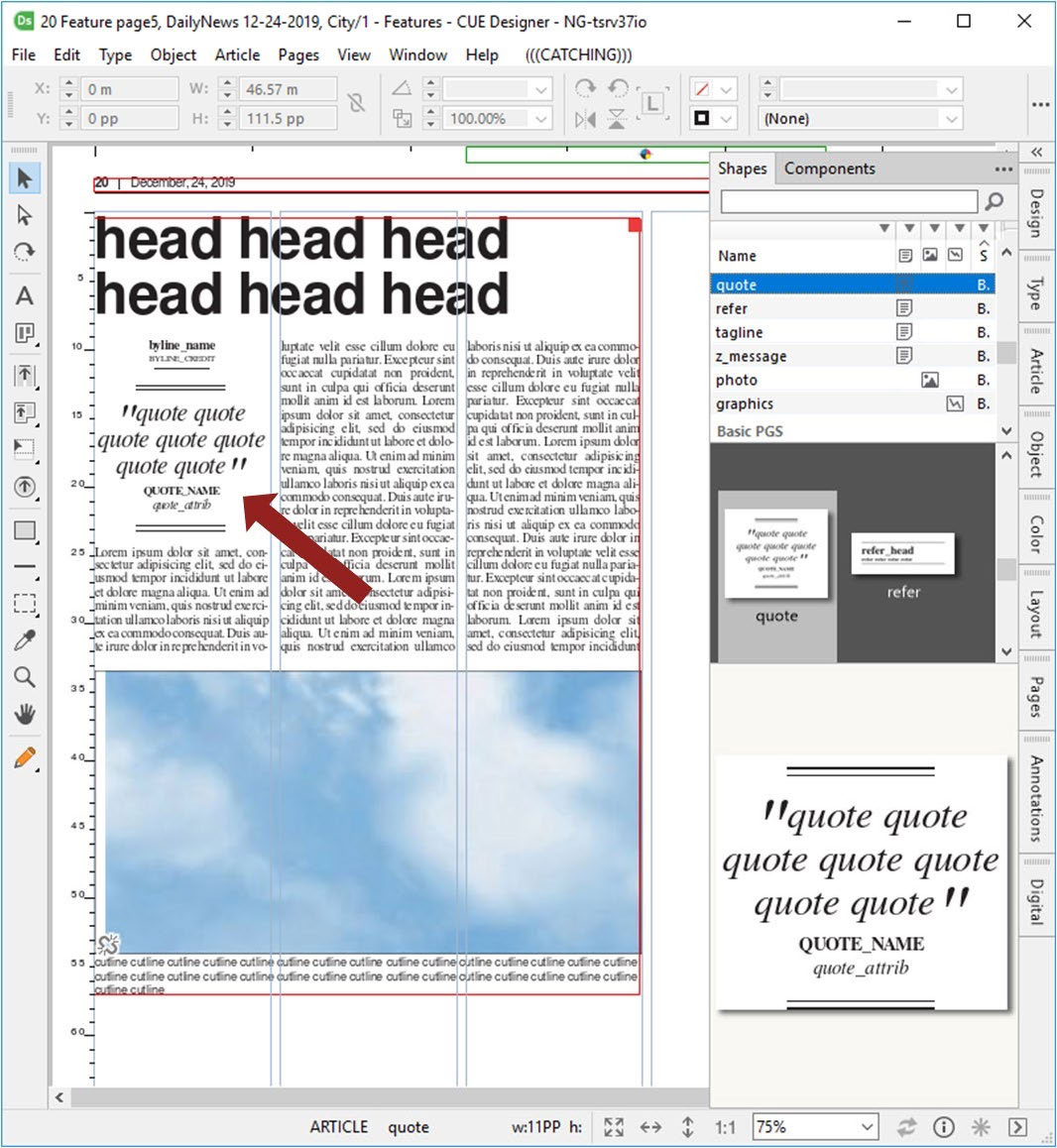
Task: Open the stroke color swatch dropdown
Action: [726, 119]
